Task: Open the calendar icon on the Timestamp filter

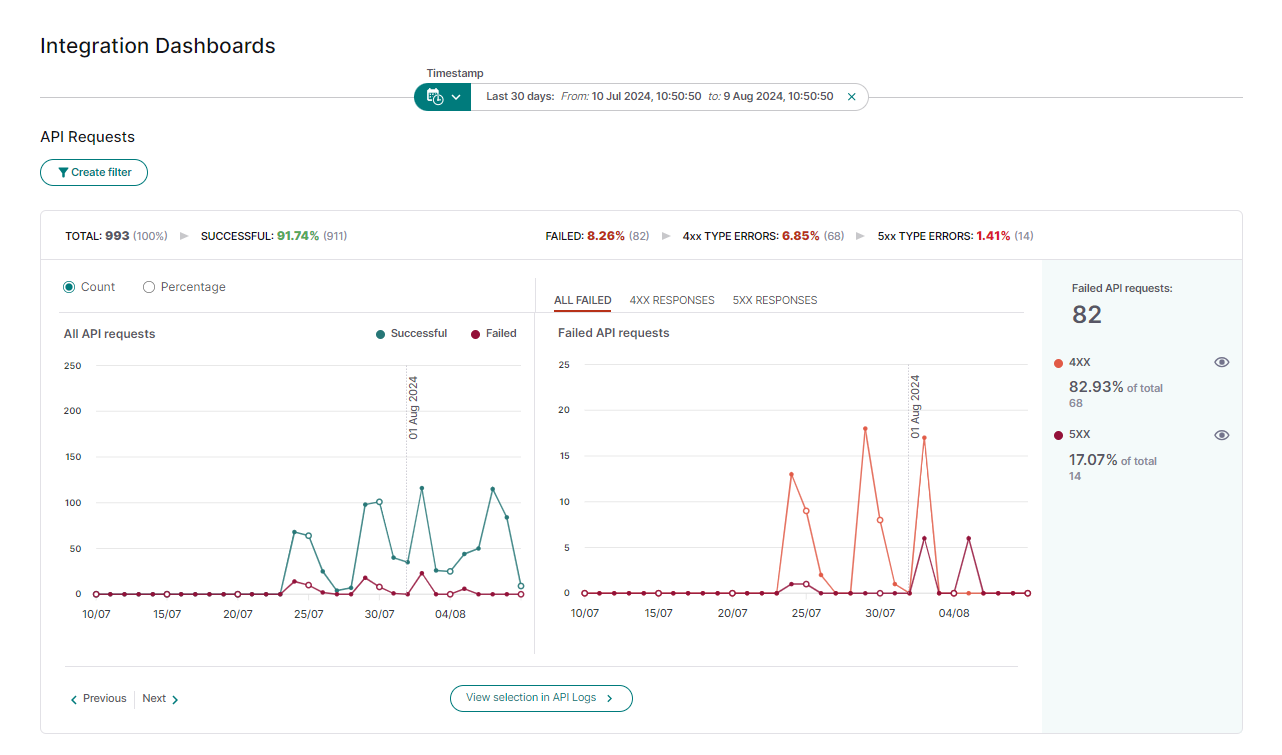Action: (x=434, y=96)
